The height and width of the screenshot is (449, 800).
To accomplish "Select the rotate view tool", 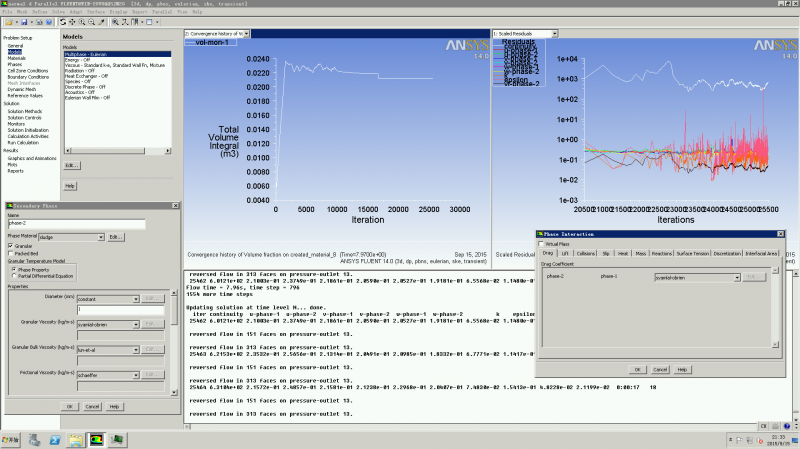I will click(63, 20).
